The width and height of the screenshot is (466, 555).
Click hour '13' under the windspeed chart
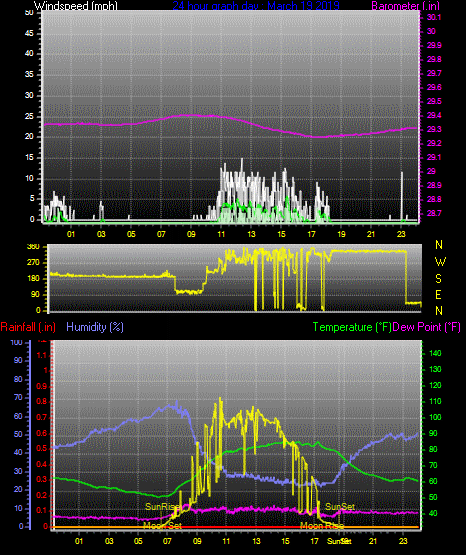[251, 234]
